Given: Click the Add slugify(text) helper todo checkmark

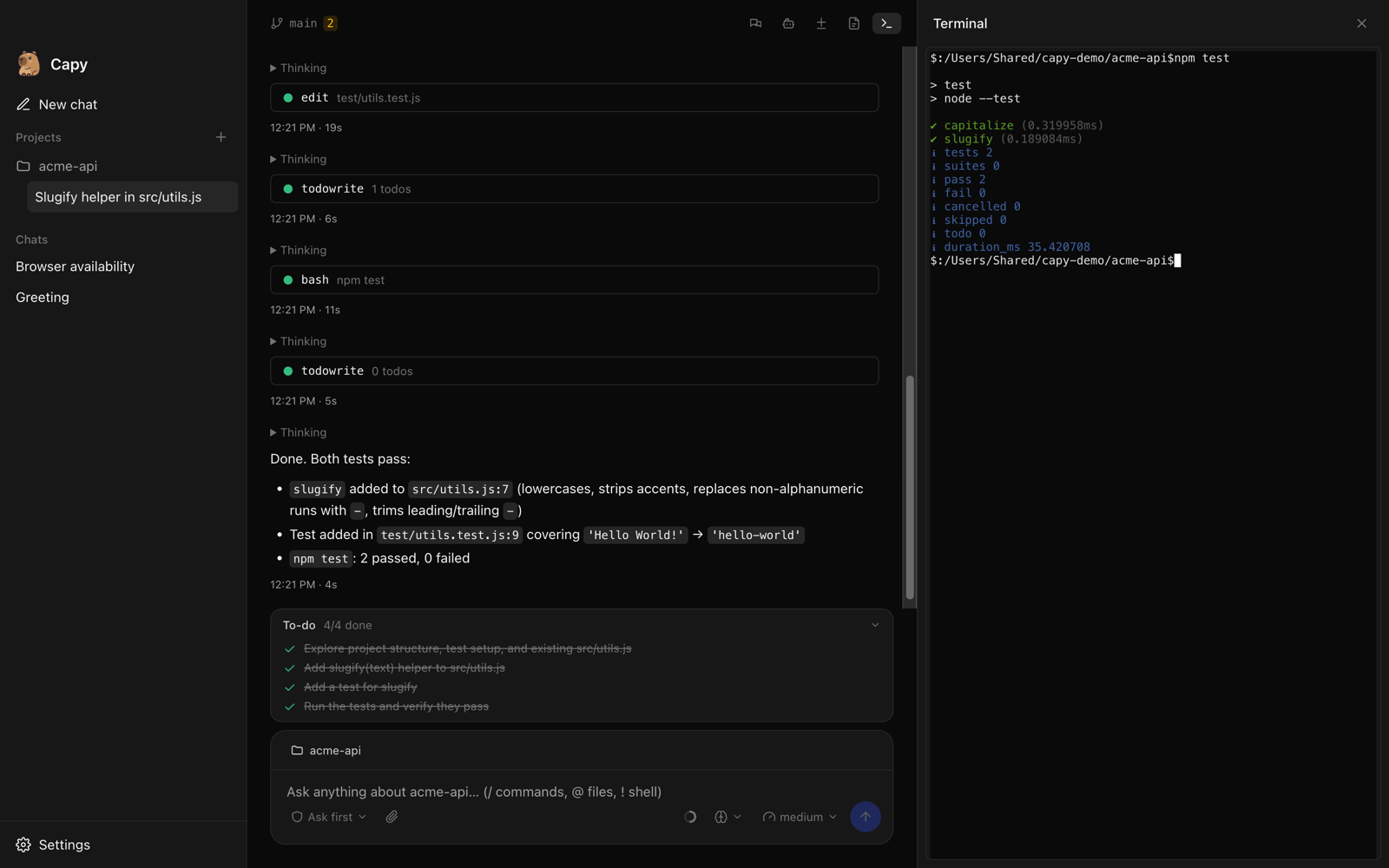Looking at the screenshot, I should (290, 667).
